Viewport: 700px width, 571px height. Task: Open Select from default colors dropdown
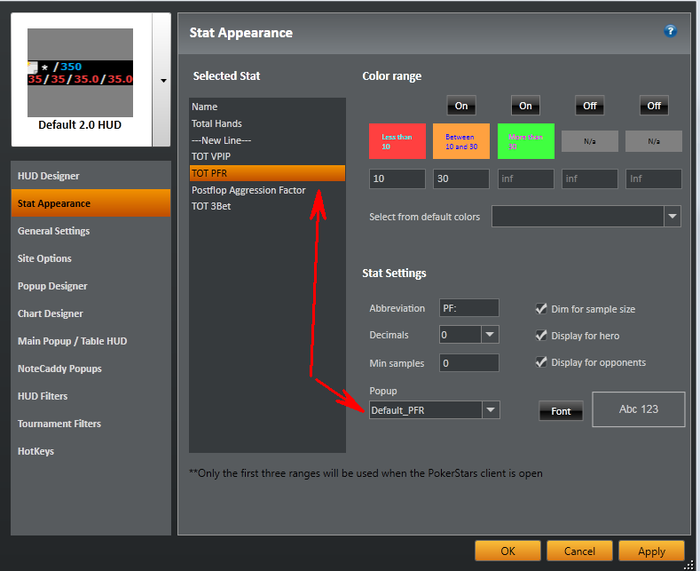[x=672, y=217]
